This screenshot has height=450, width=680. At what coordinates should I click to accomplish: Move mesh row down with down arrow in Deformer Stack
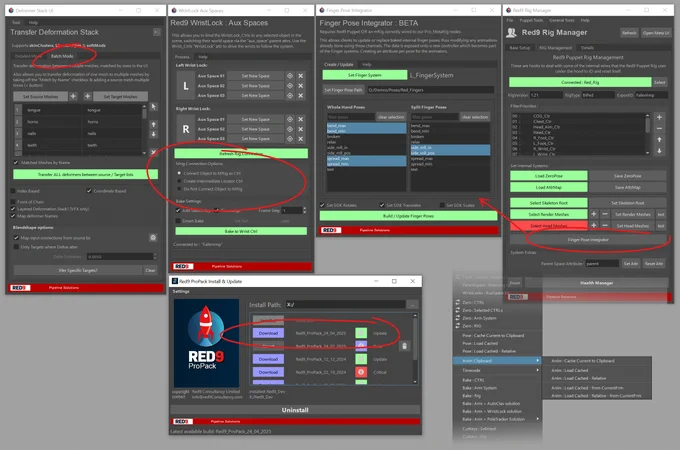(154, 134)
